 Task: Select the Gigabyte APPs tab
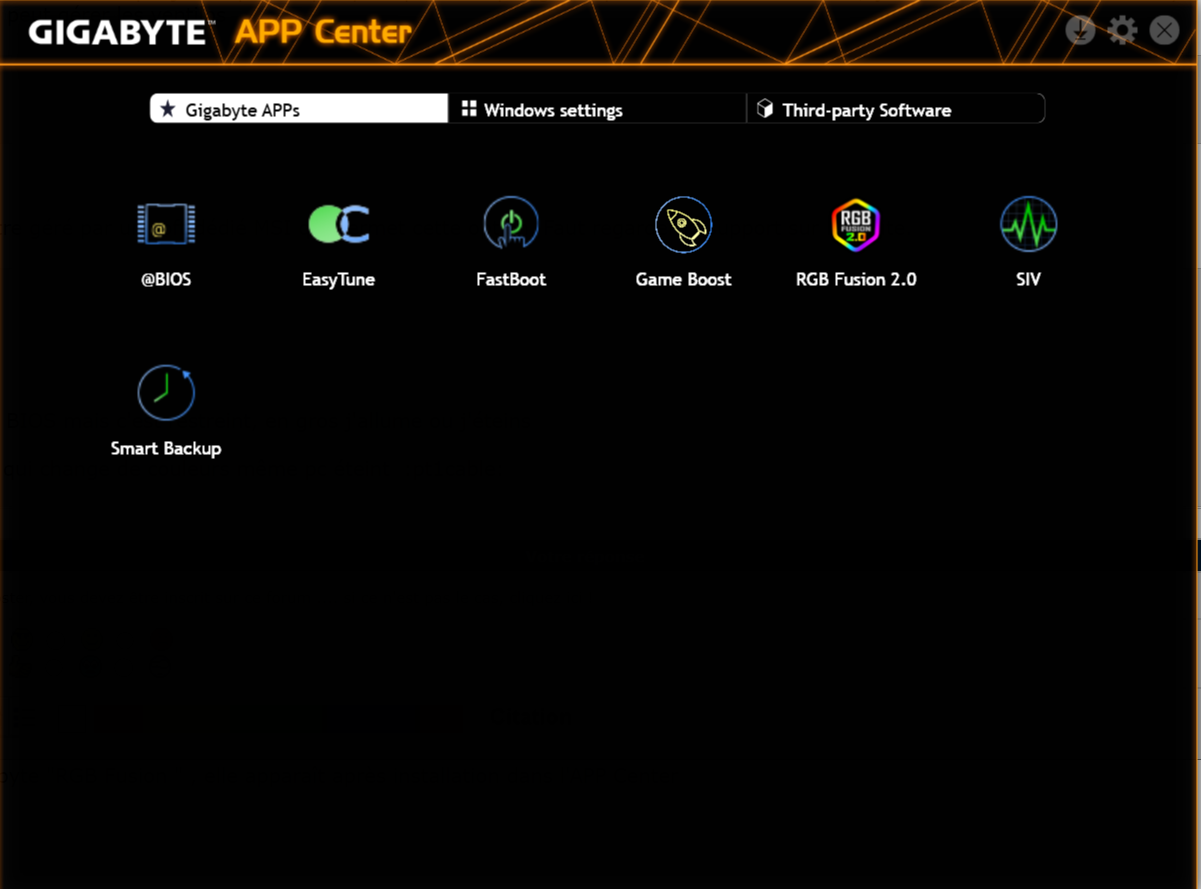coord(299,109)
